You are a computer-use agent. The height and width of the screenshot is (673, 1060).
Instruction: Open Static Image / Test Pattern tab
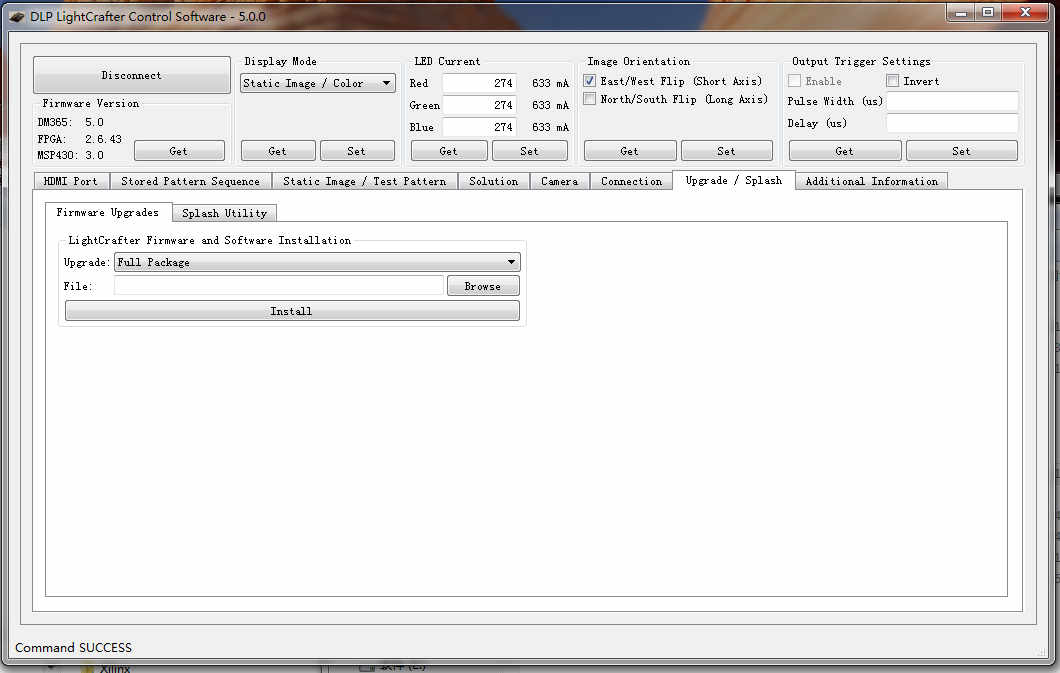coord(365,181)
